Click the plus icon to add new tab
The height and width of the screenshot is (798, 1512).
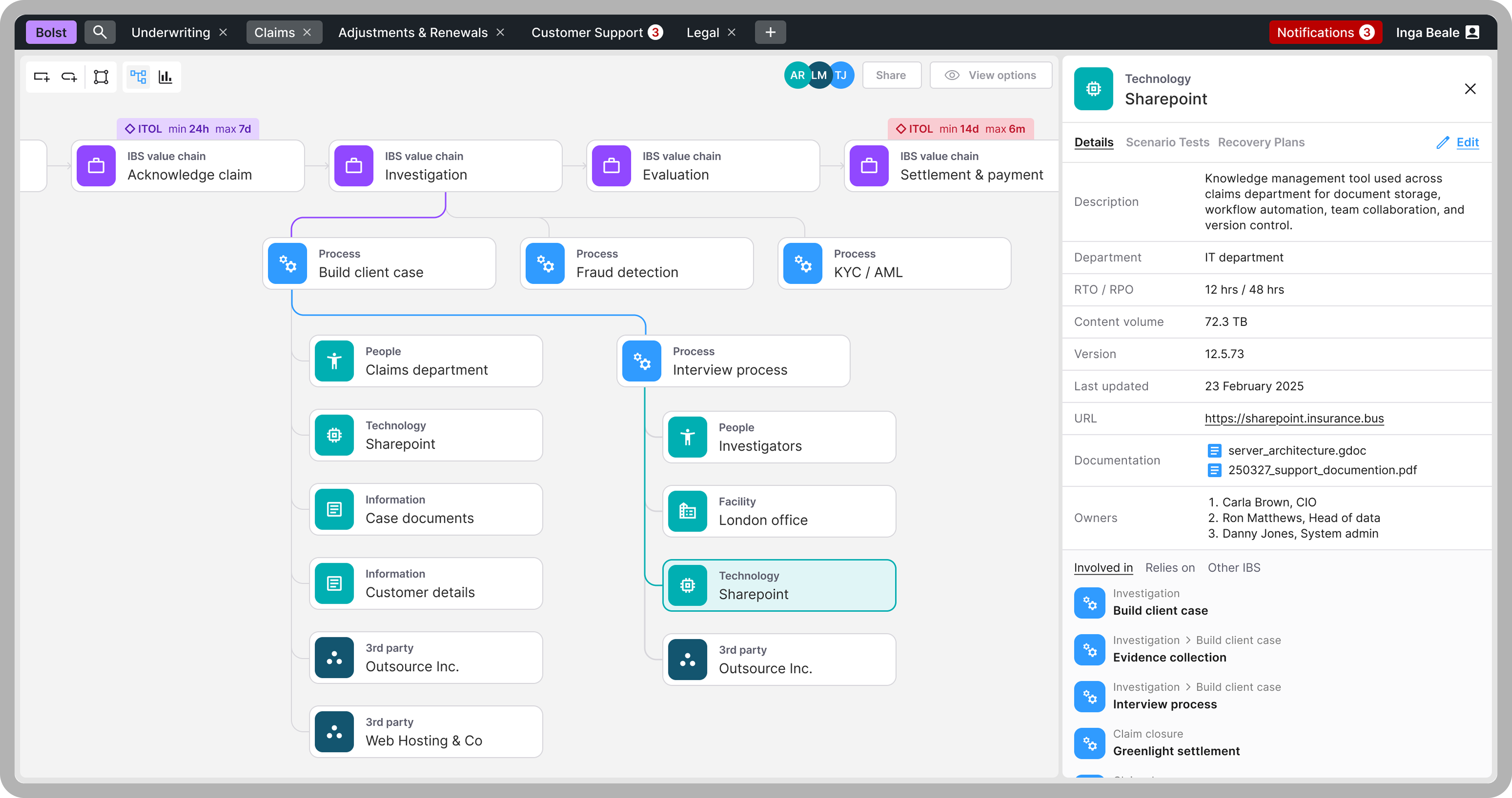[x=770, y=32]
